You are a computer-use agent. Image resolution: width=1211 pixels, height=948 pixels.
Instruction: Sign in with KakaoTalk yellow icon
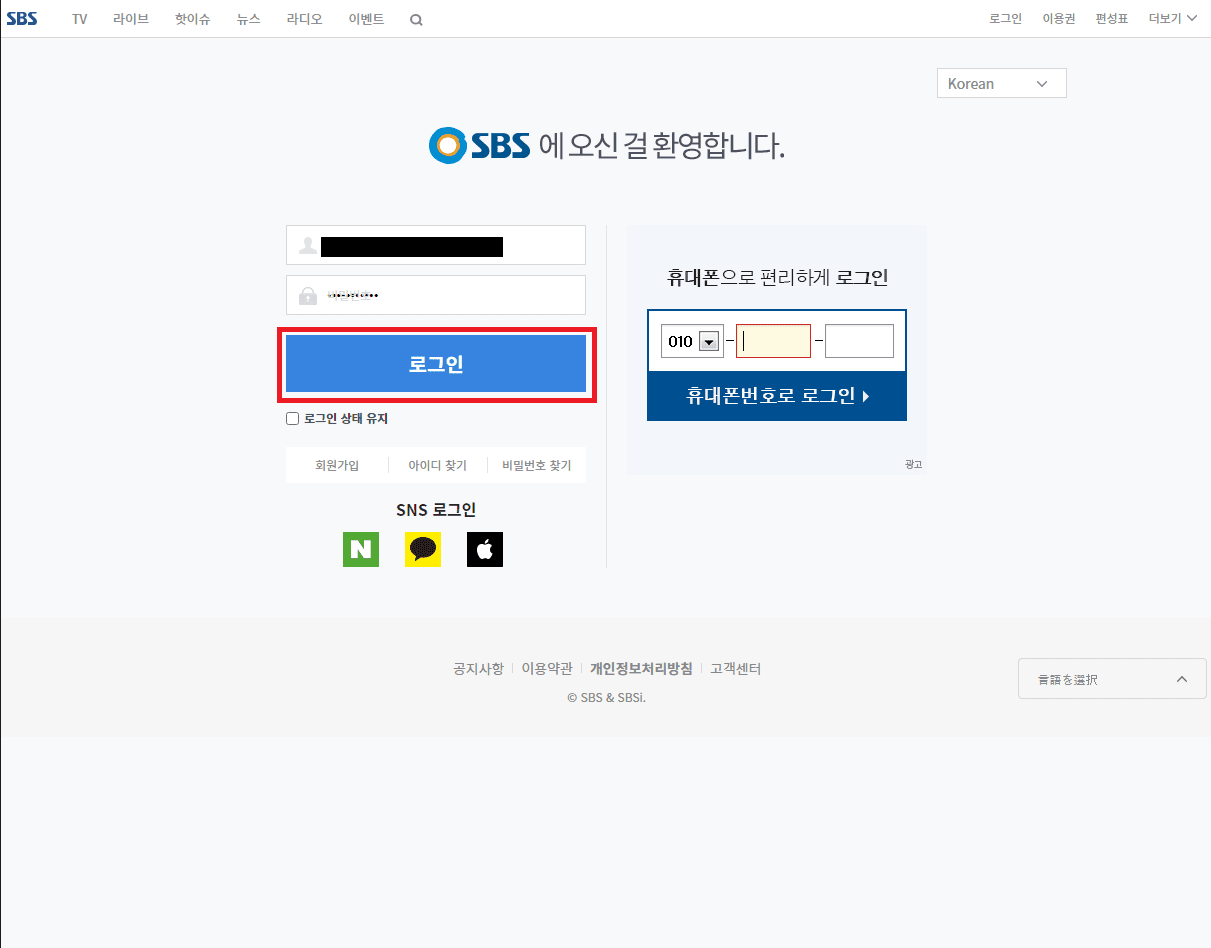click(x=423, y=549)
